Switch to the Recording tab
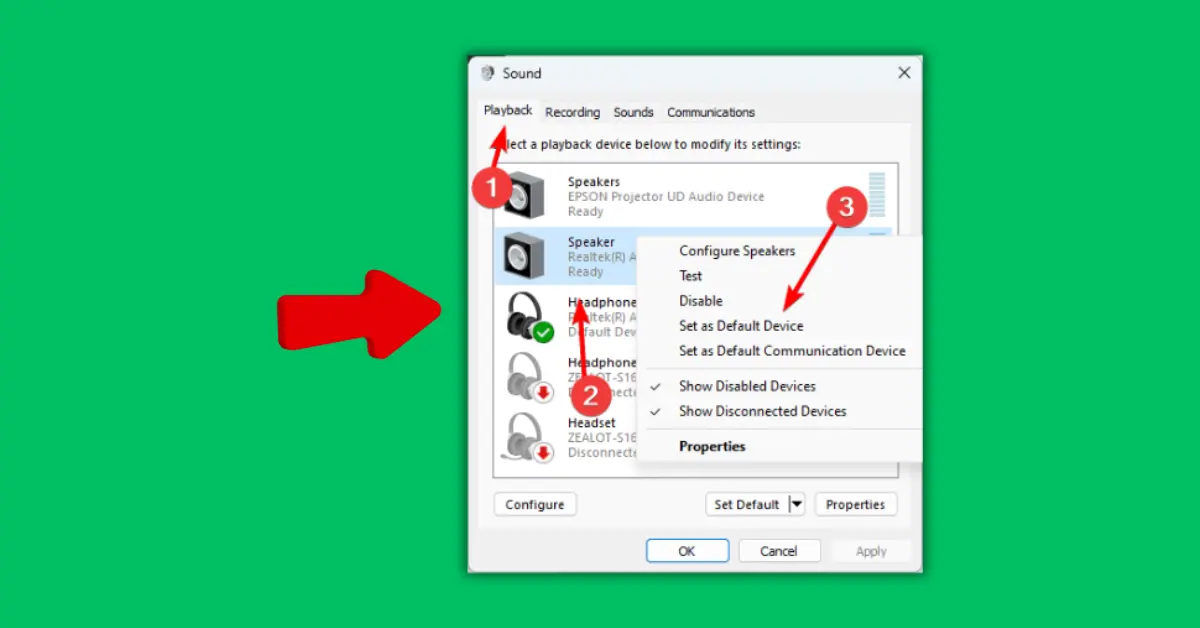 [x=571, y=112]
